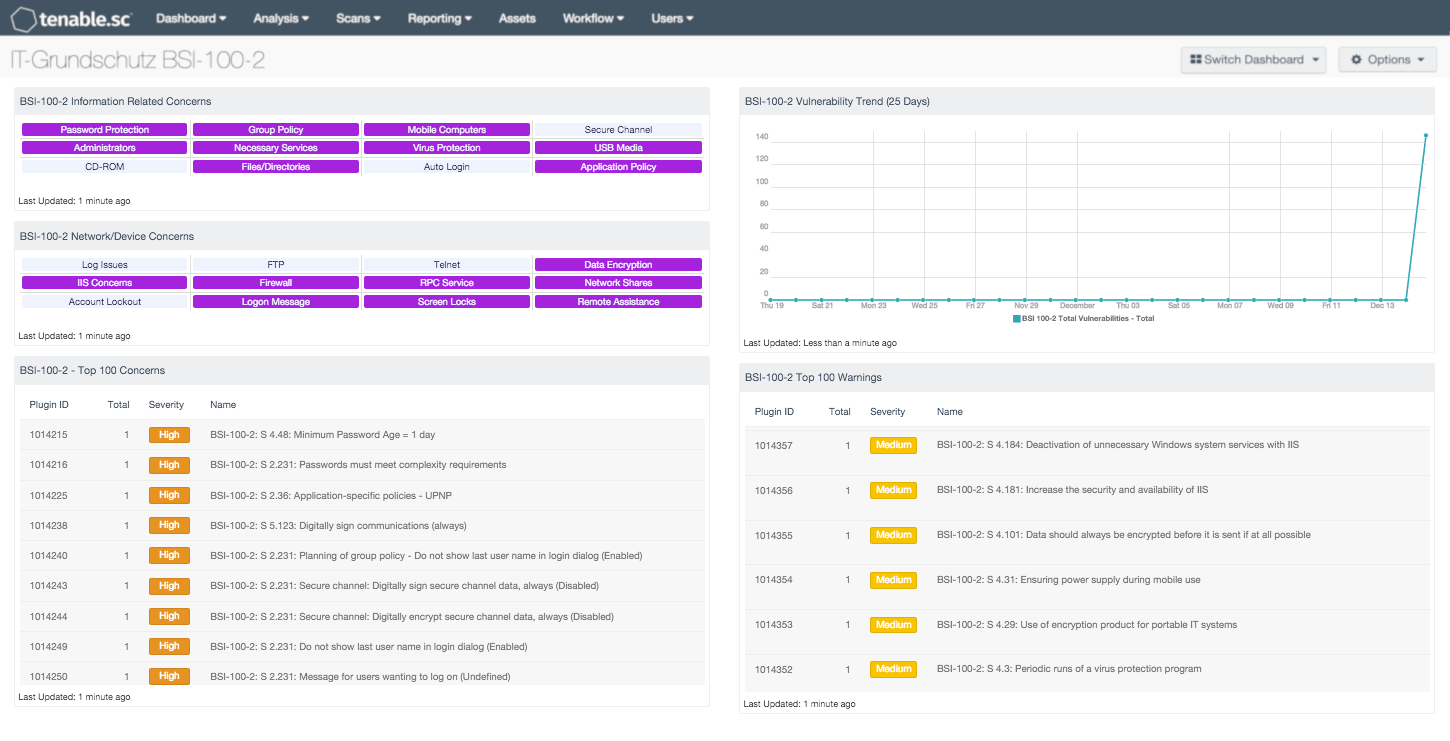Open the Dashboard menu

(191, 18)
